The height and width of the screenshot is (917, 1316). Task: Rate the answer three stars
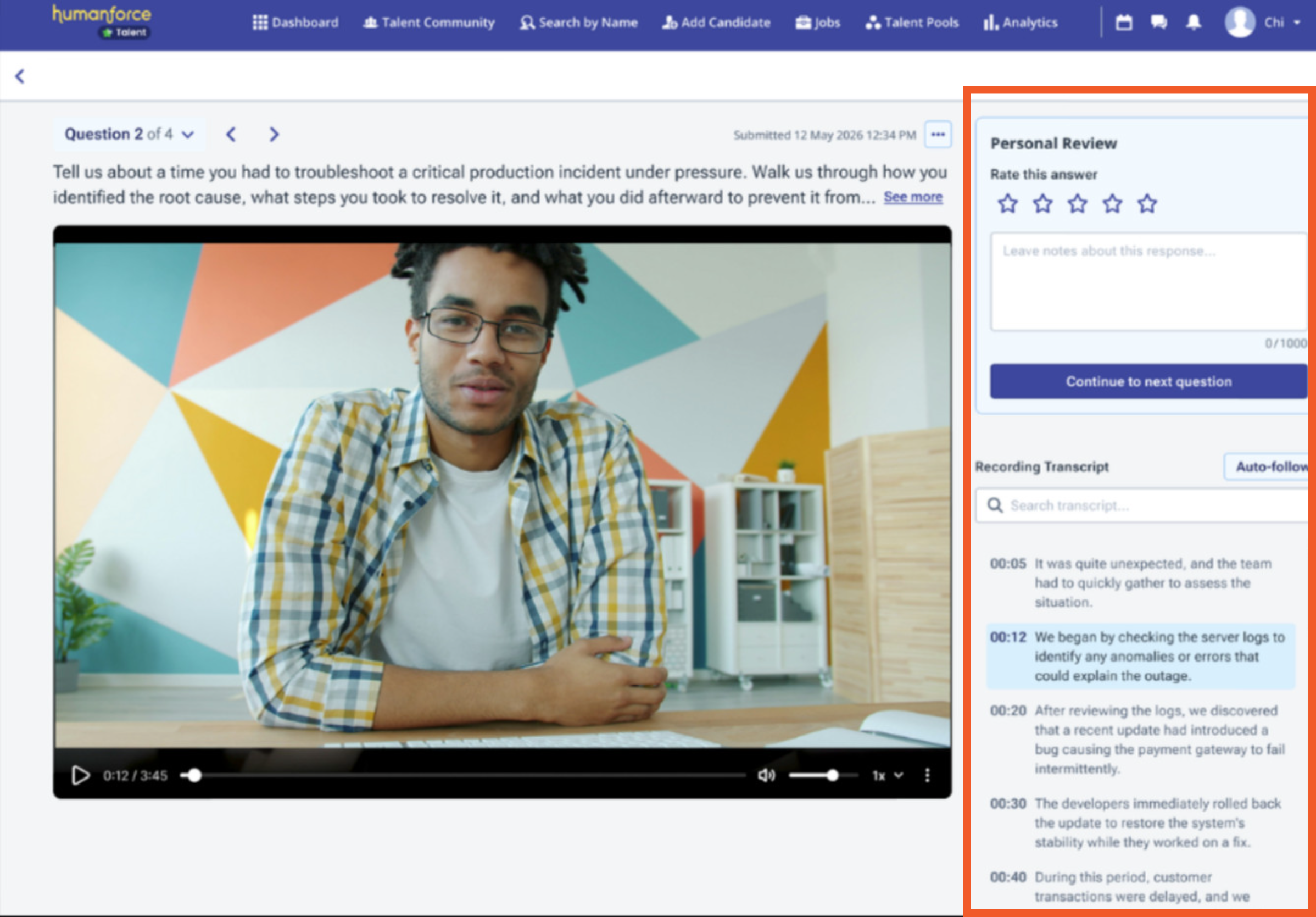pyautogui.click(x=1078, y=204)
